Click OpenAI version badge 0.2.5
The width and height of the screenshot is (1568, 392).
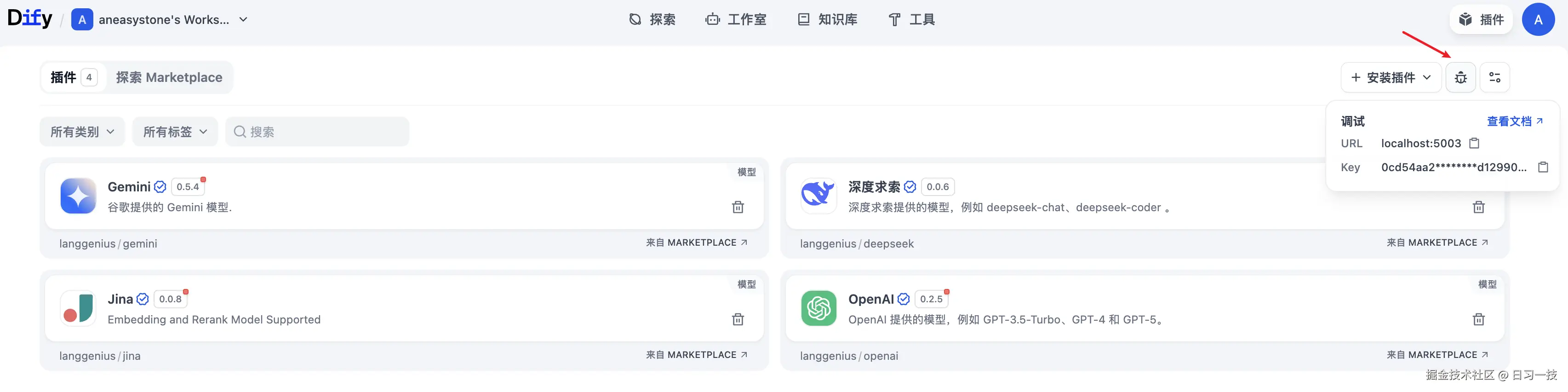931,299
